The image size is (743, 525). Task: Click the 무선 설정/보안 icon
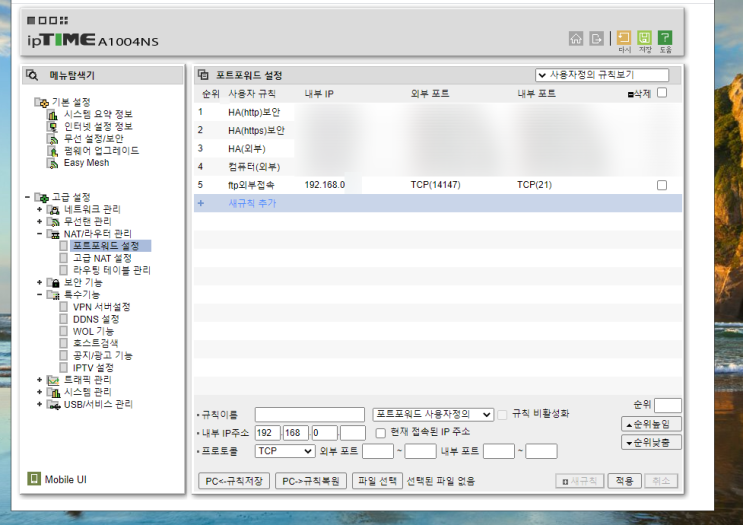(x=52, y=139)
